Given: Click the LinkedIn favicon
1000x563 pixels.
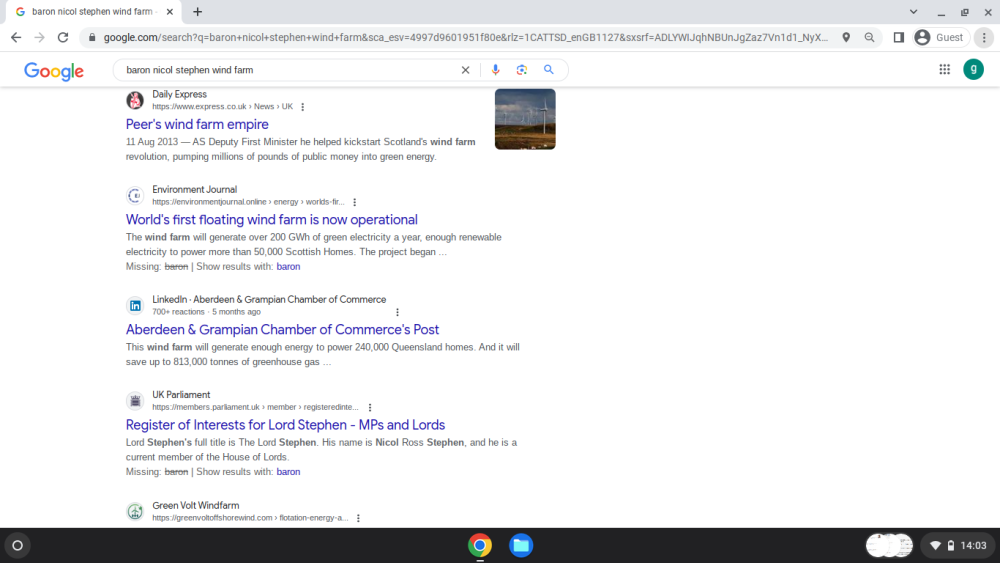Looking at the screenshot, I should (x=135, y=305).
